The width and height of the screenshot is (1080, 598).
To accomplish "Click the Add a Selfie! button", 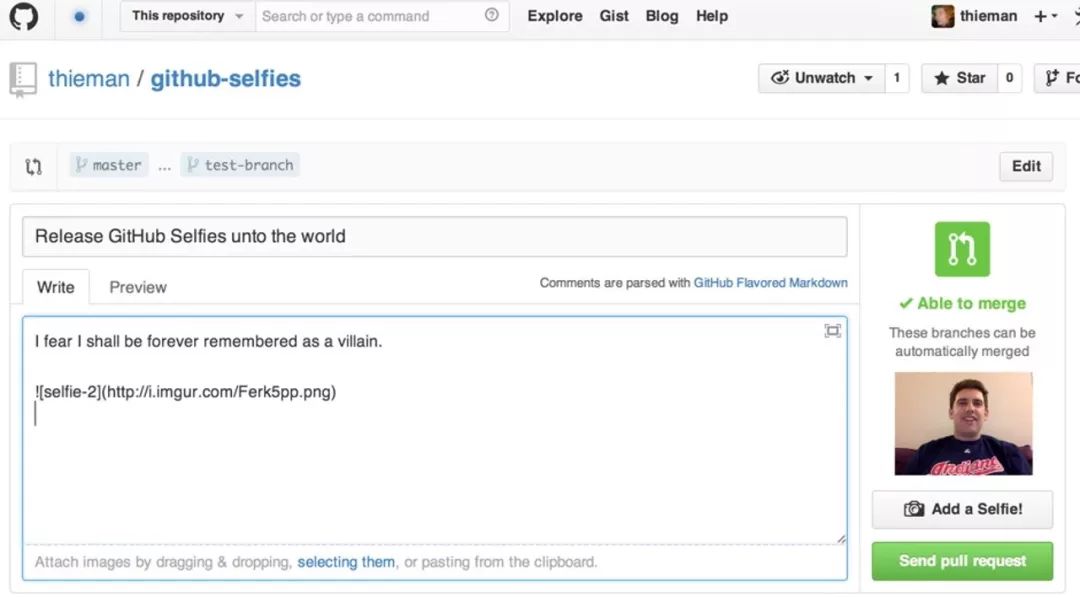I will pyautogui.click(x=962, y=509).
